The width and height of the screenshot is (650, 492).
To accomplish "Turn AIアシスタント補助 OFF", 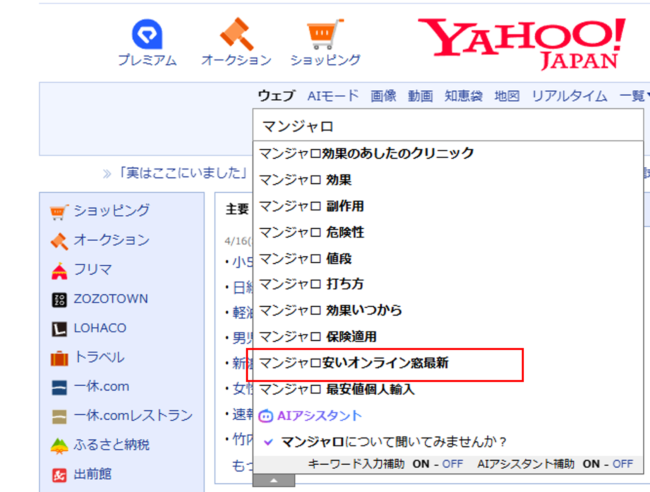I will point(623,464).
